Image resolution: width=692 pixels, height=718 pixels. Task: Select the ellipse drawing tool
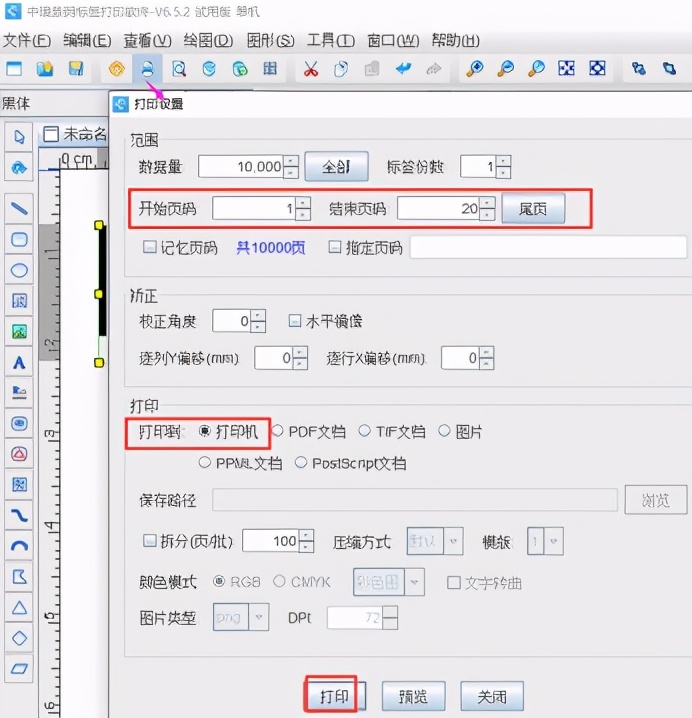coord(19,270)
